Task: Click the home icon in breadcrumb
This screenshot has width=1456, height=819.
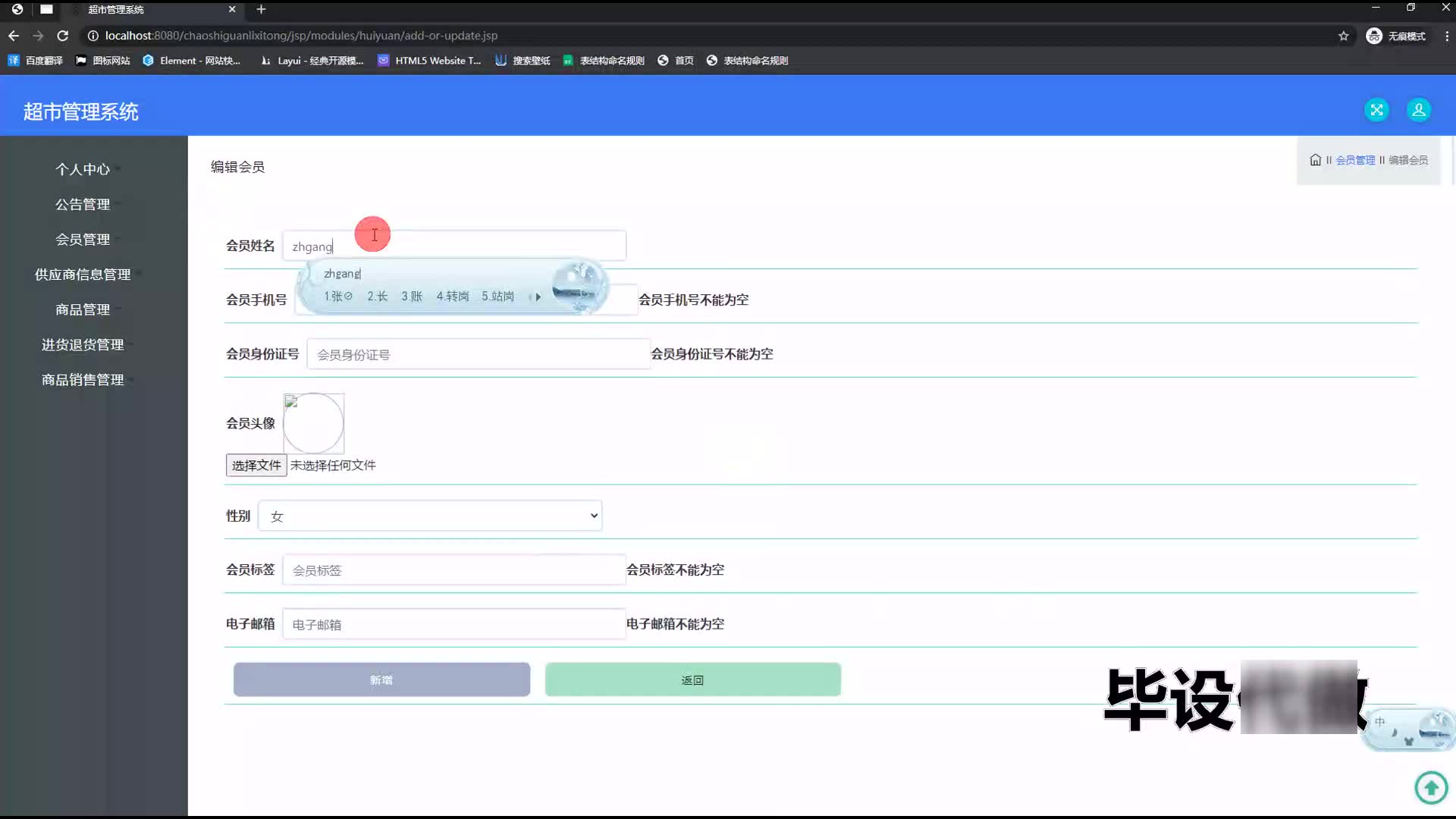Action: pyautogui.click(x=1315, y=160)
